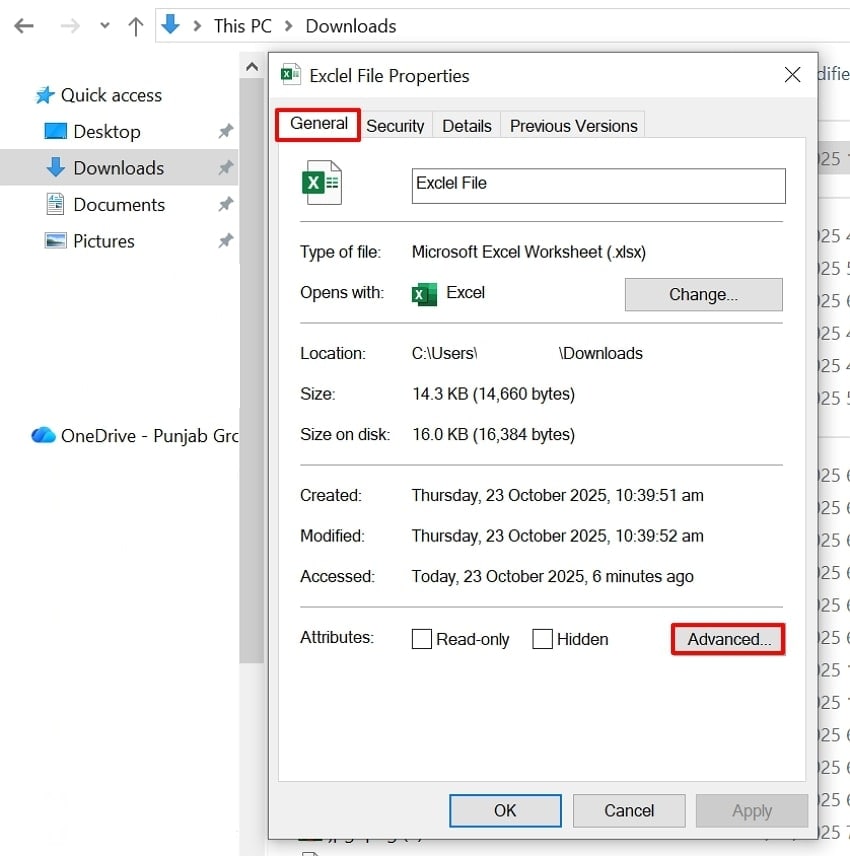This screenshot has height=856, width=850.
Task: Click Downloads in the address path
Action: 350,26
